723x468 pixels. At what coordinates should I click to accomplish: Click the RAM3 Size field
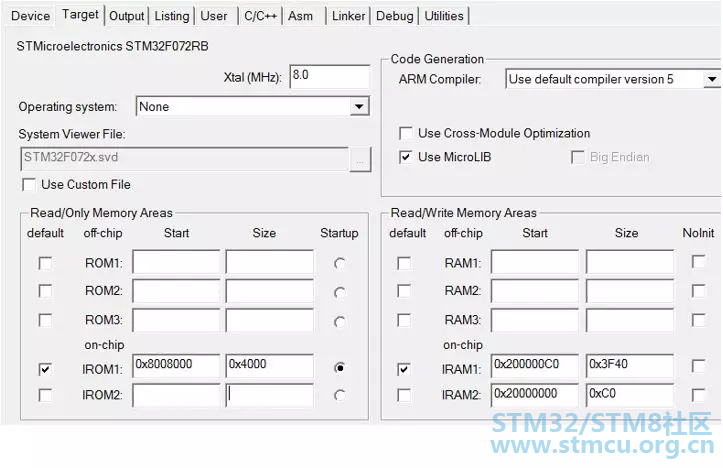coord(630,320)
